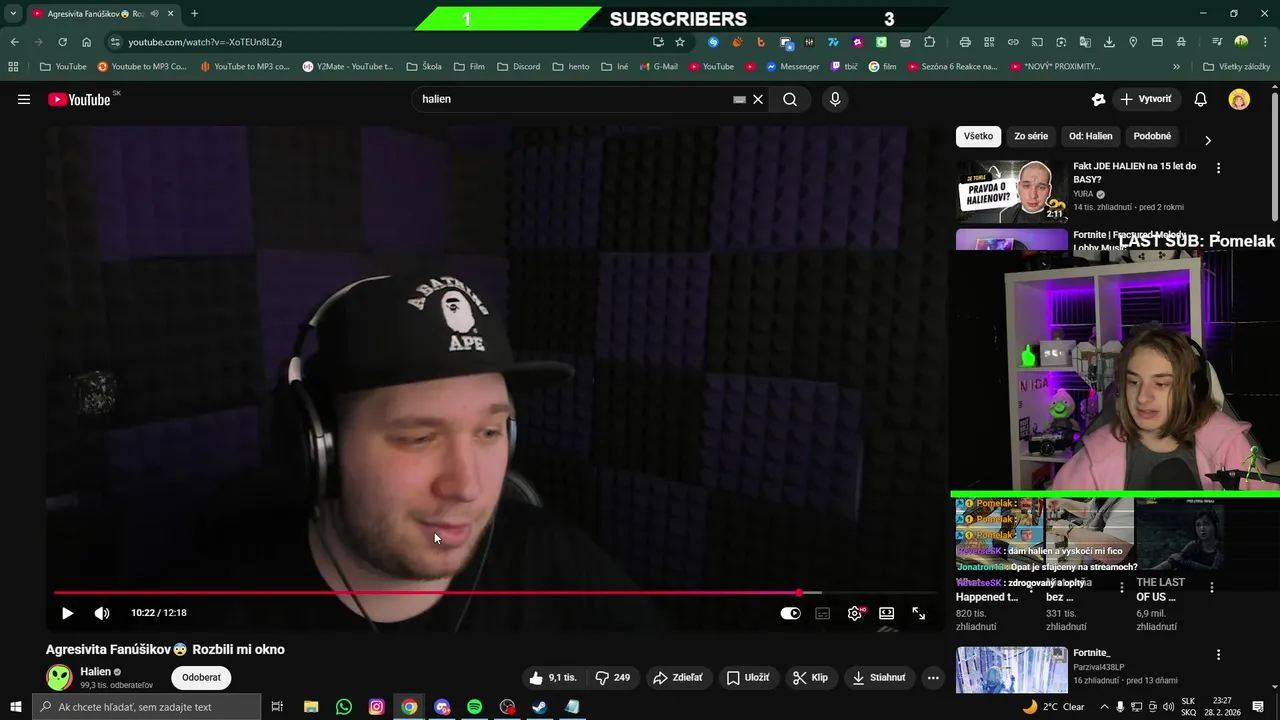Open extensions puzzle icon

click(x=930, y=42)
